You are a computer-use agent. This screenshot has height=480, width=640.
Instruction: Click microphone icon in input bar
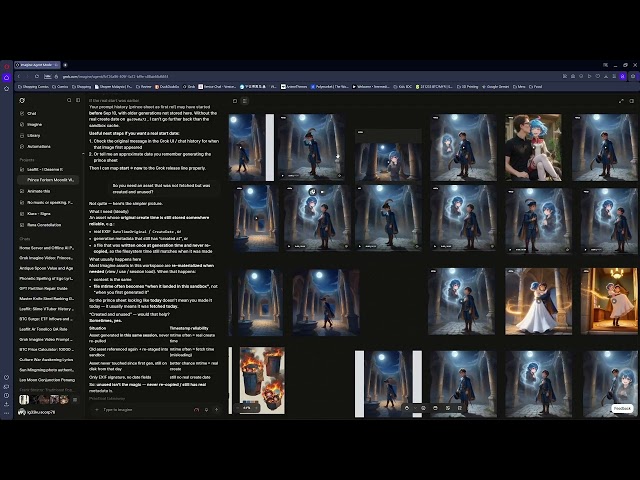[x=207, y=409]
